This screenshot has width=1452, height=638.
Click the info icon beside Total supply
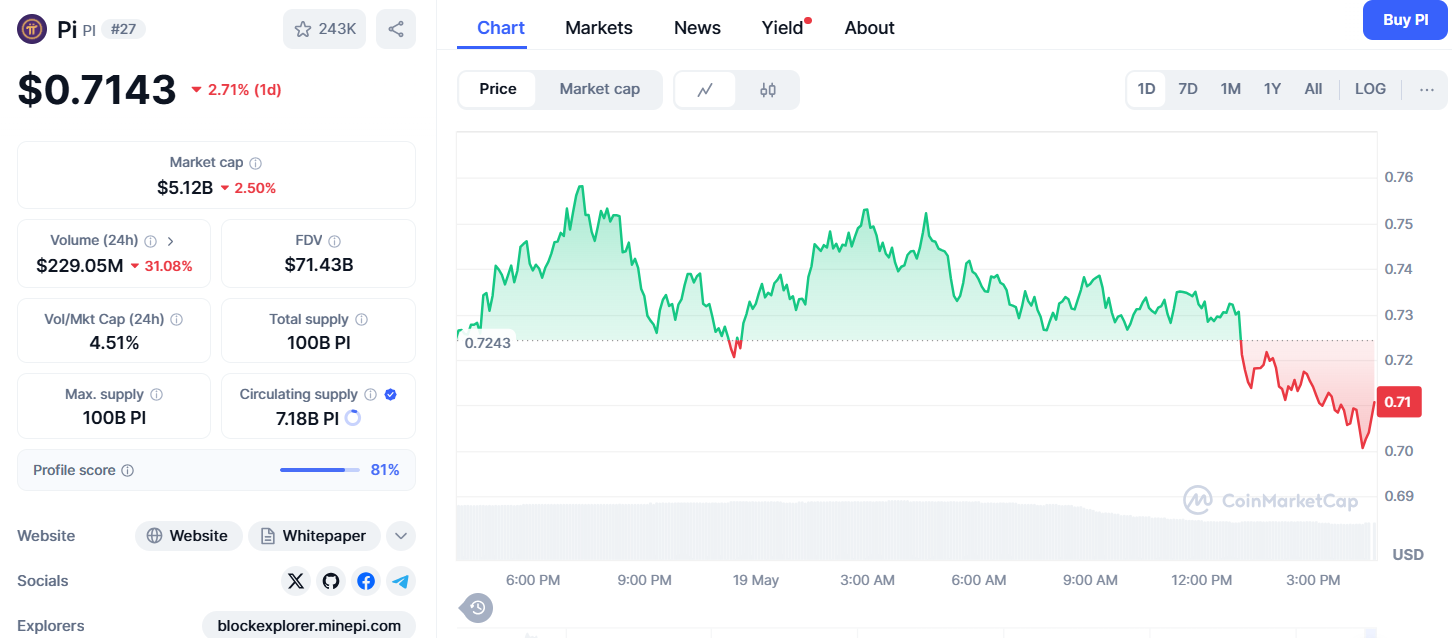point(361,320)
